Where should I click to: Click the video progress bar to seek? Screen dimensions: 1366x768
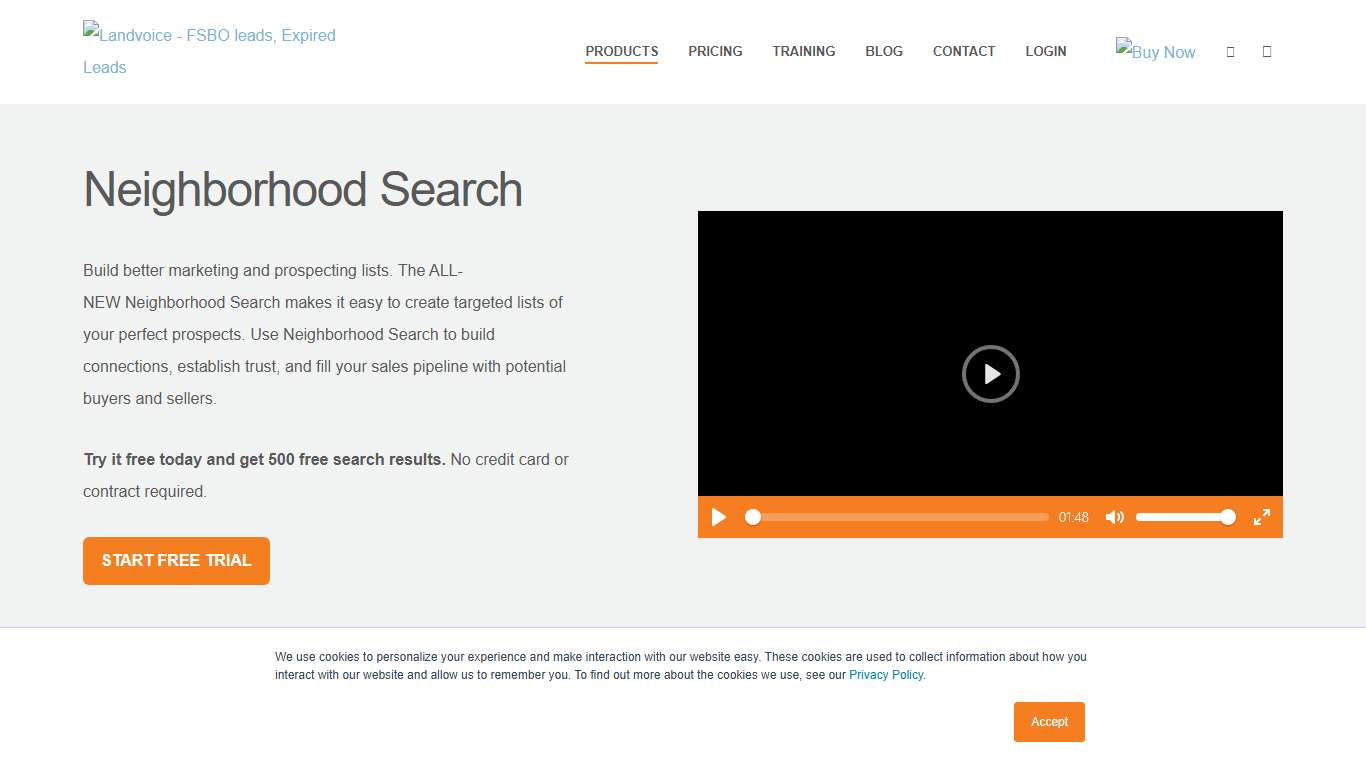click(x=895, y=517)
